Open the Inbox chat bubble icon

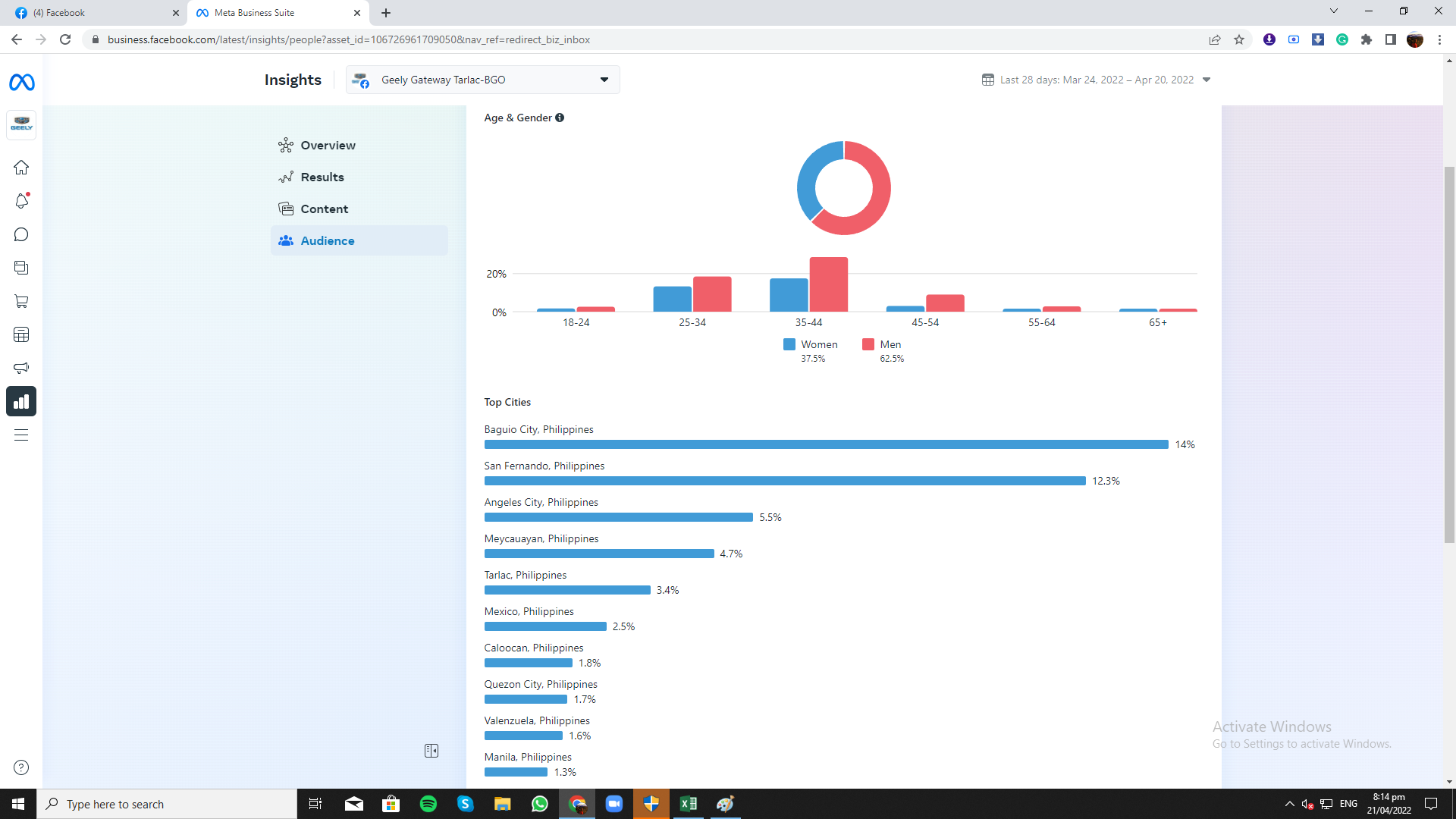(21, 234)
